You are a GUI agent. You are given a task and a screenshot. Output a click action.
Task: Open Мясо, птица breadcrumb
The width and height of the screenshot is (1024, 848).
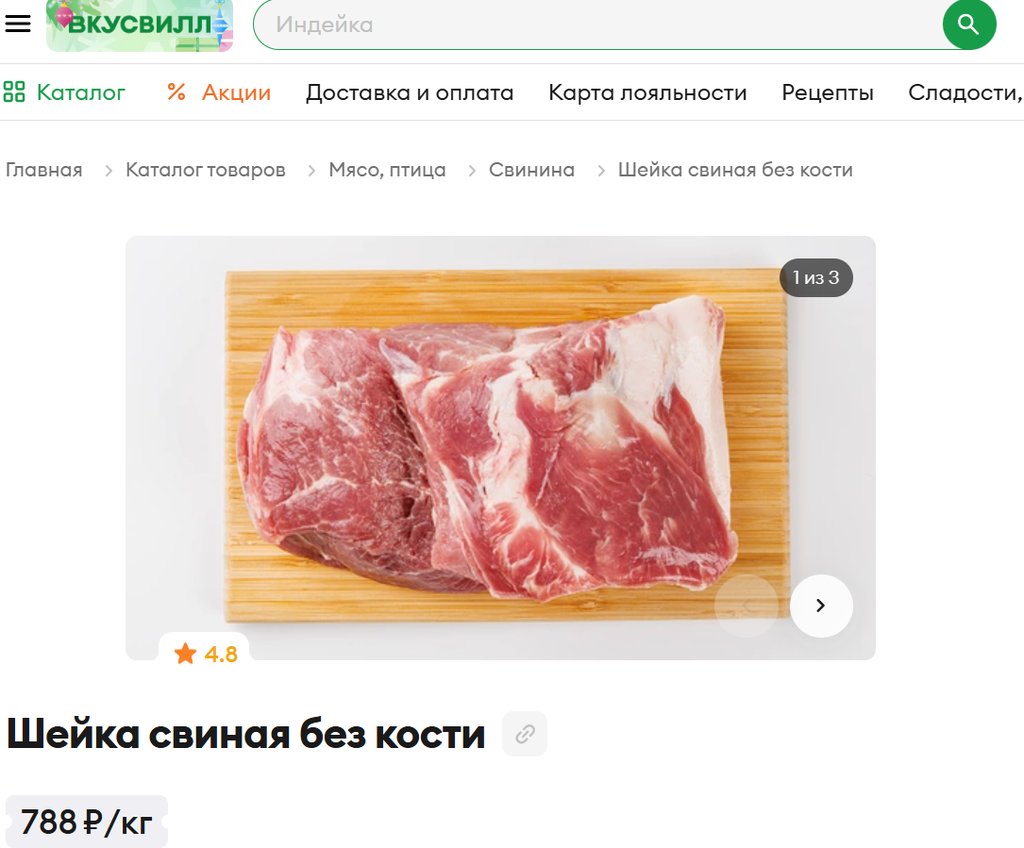[387, 170]
